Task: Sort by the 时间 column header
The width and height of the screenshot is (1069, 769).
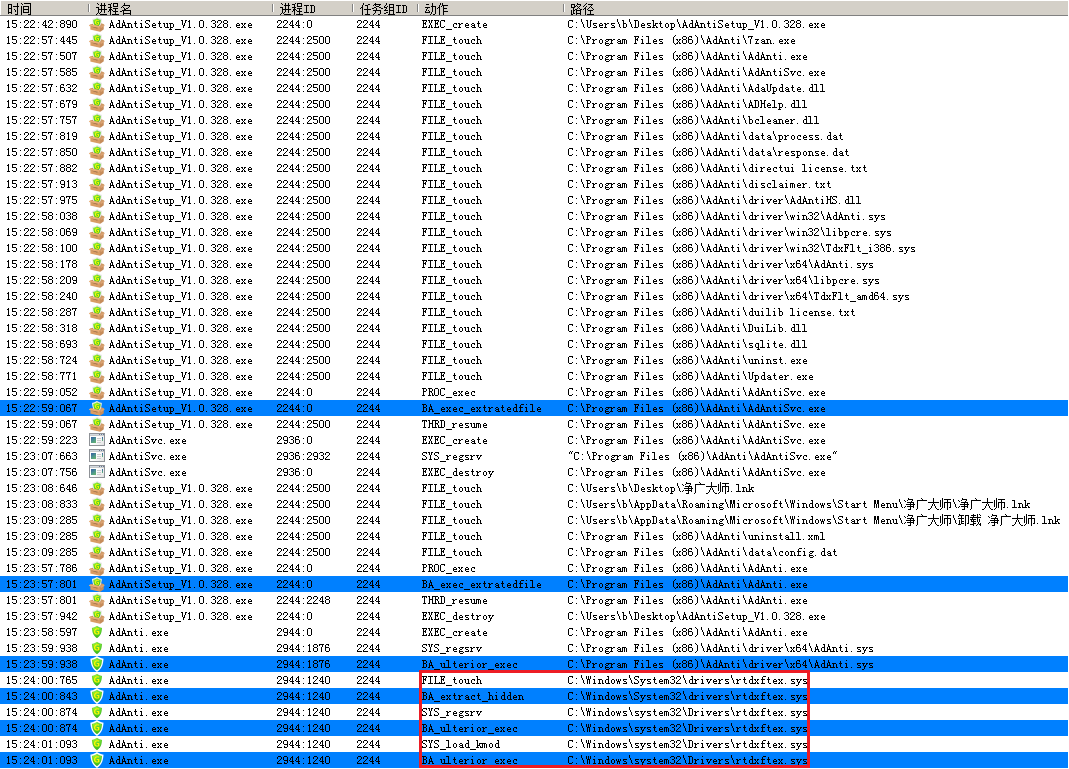Action: pos(44,8)
